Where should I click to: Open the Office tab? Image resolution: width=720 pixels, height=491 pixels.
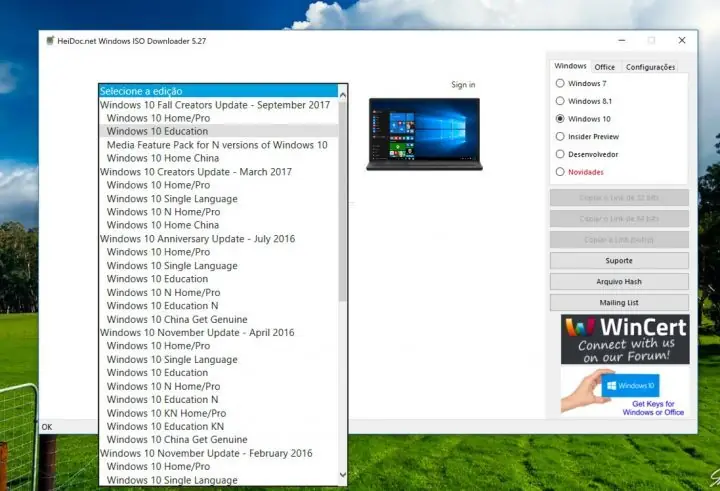point(604,67)
